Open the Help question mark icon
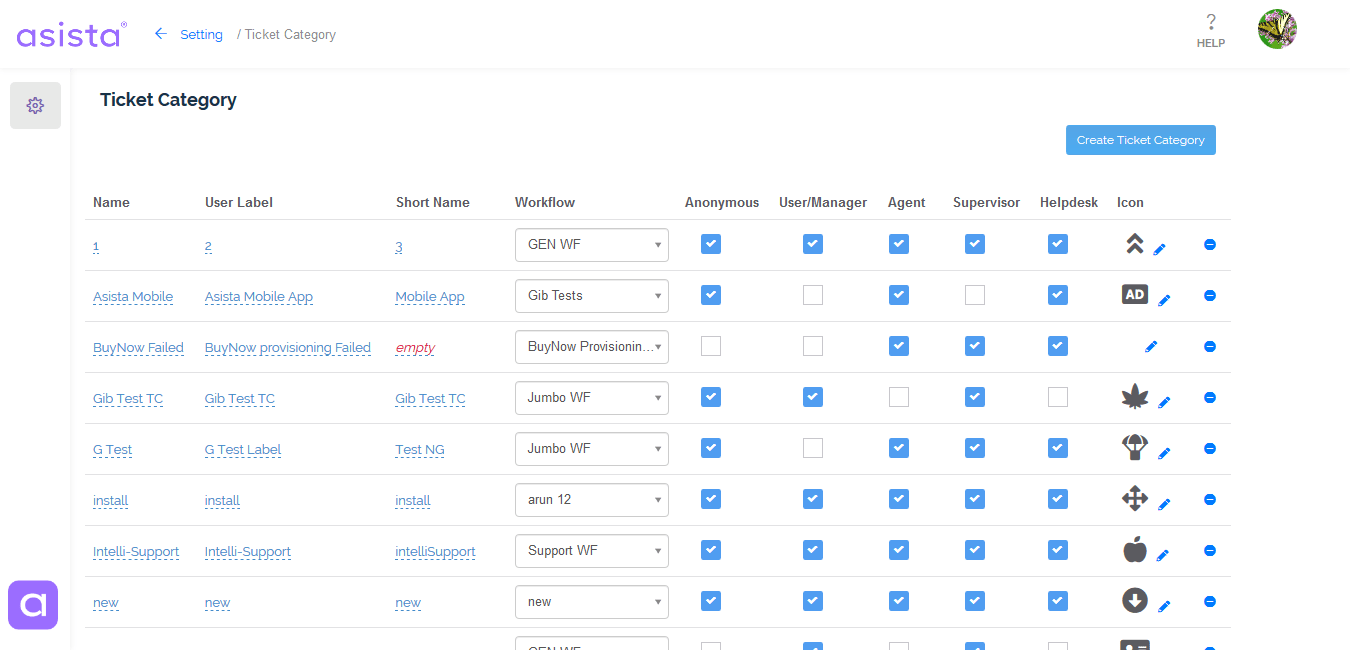The image size is (1350, 650). pos(1211,22)
